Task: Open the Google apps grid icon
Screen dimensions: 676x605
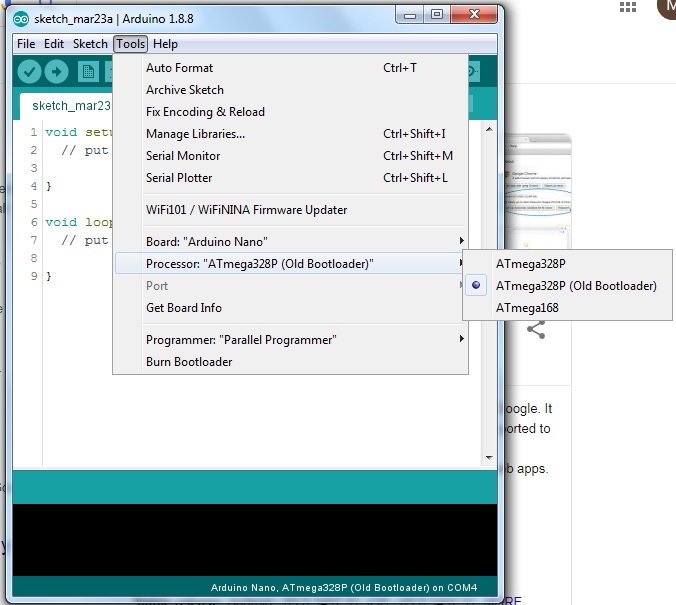Action: pos(628,6)
